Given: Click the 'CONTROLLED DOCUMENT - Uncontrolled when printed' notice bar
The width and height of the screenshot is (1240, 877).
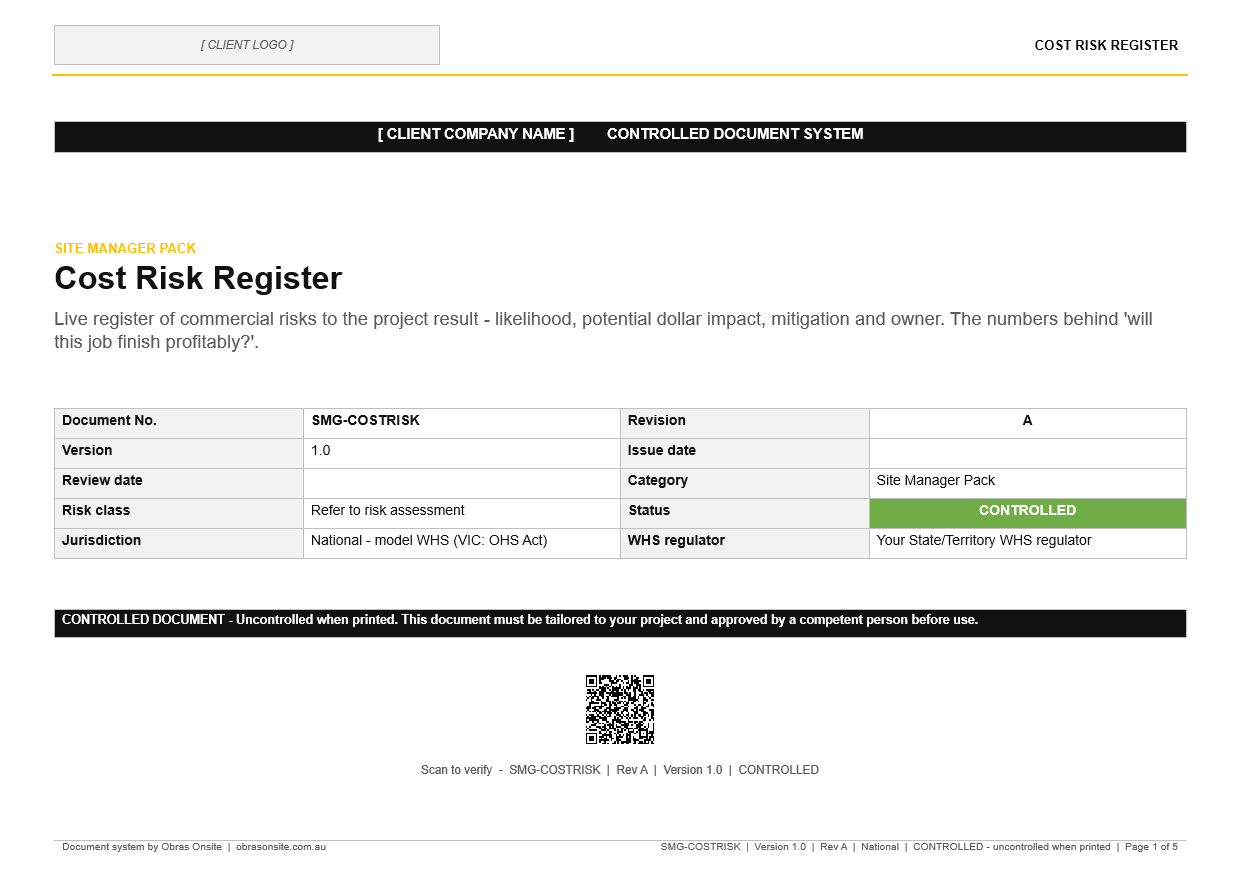Looking at the screenshot, I should click(620, 623).
